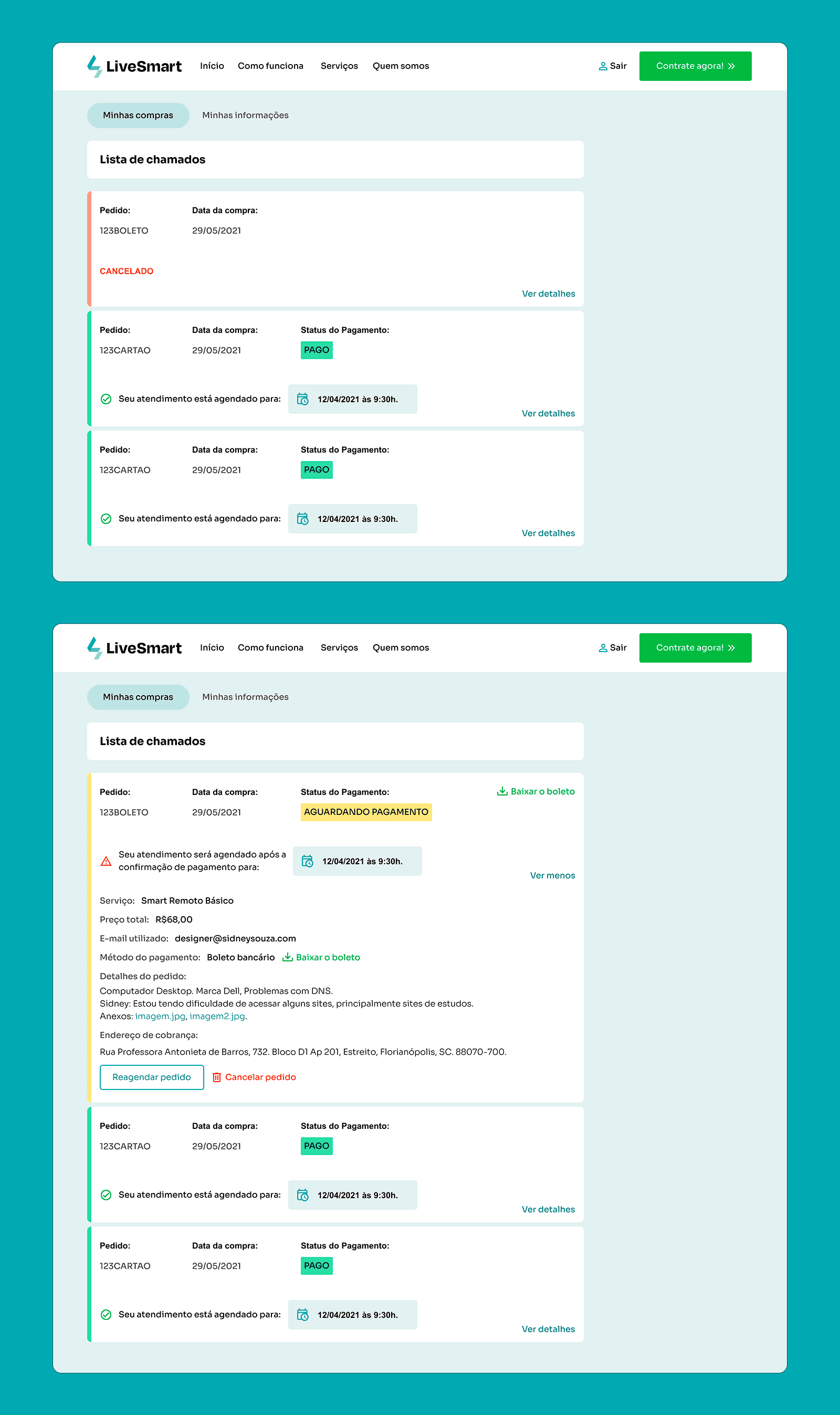Screen dimensions: 840x1415
Task: Switch to Minhas informações tab in the lower screen
Action: pyautogui.click(x=246, y=697)
